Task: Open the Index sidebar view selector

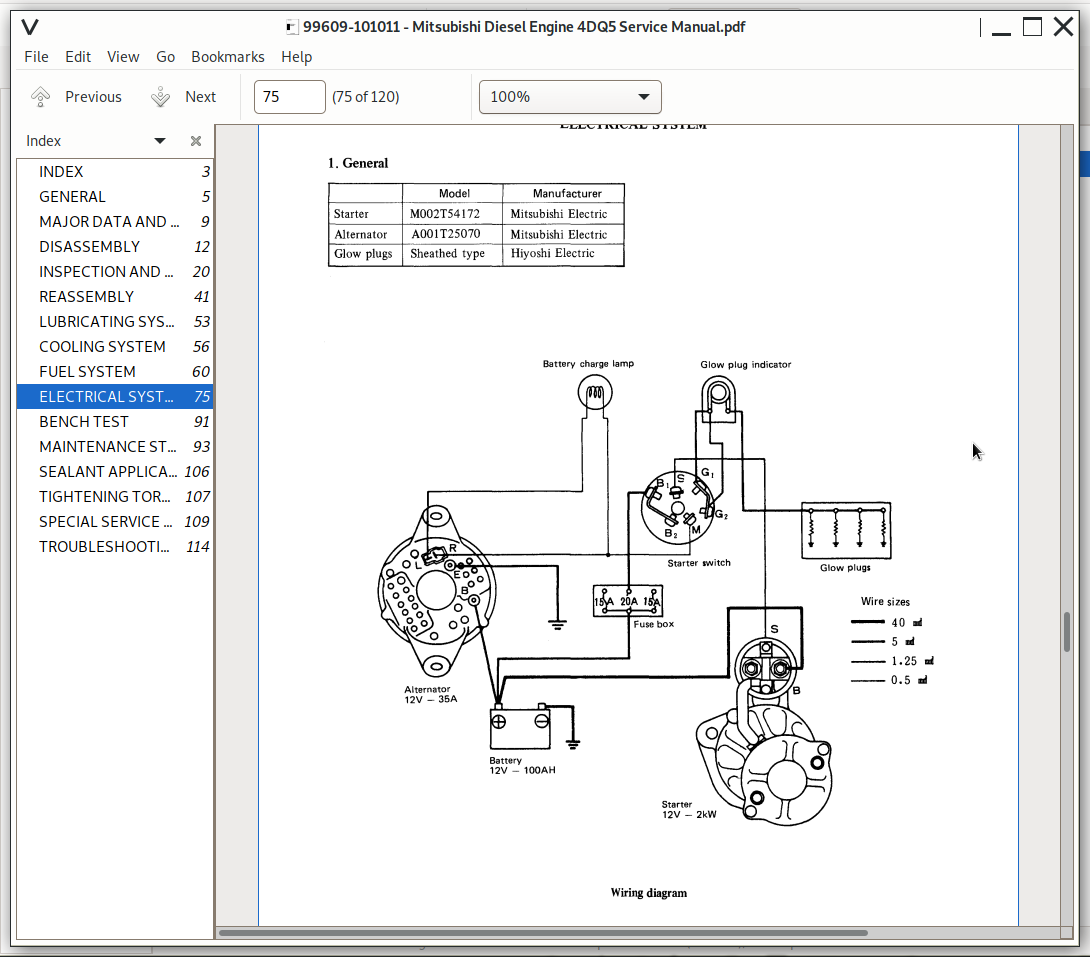Action: [x=159, y=140]
